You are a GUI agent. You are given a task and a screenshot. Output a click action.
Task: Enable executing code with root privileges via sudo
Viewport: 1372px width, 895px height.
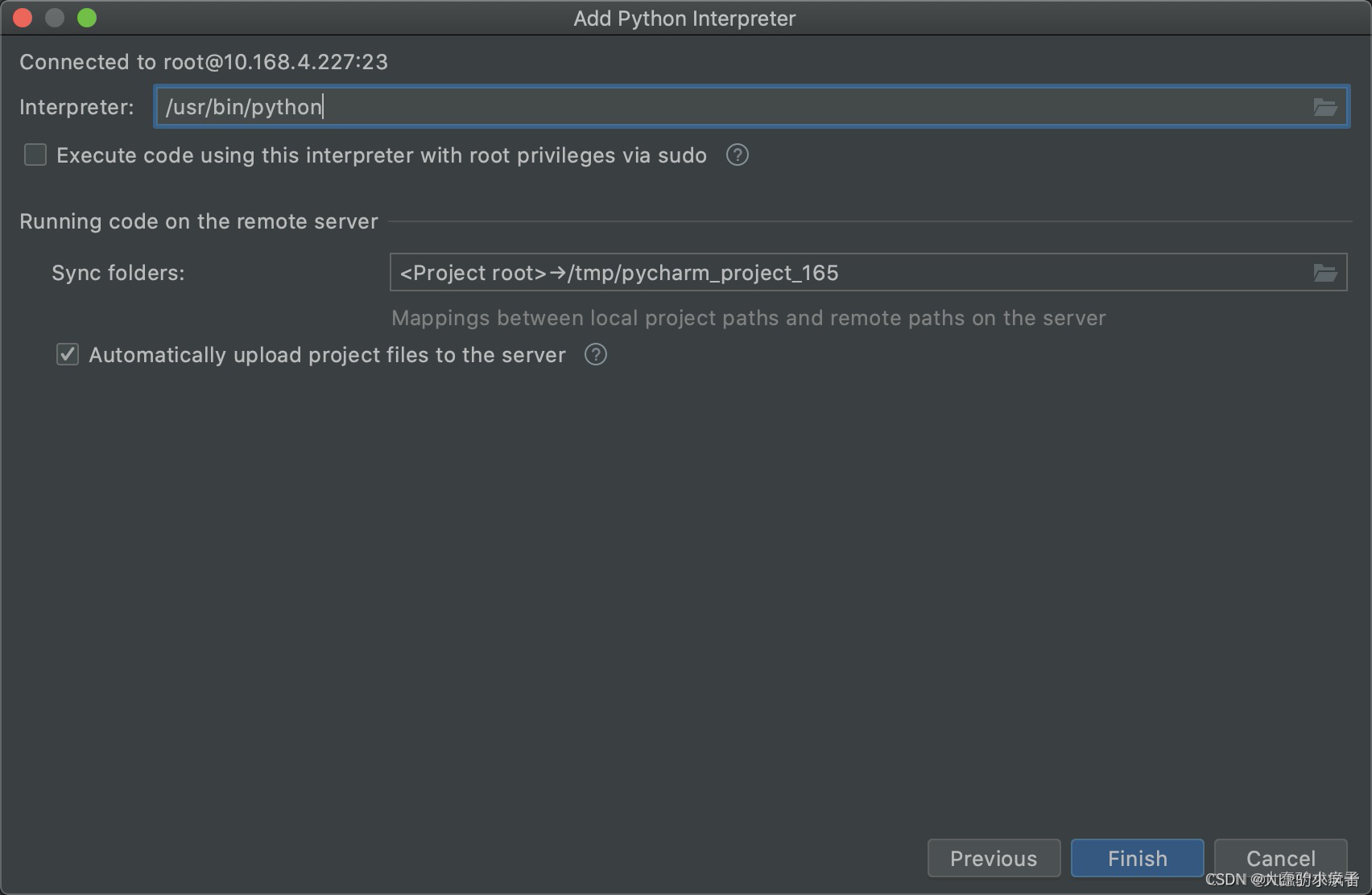[35, 155]
